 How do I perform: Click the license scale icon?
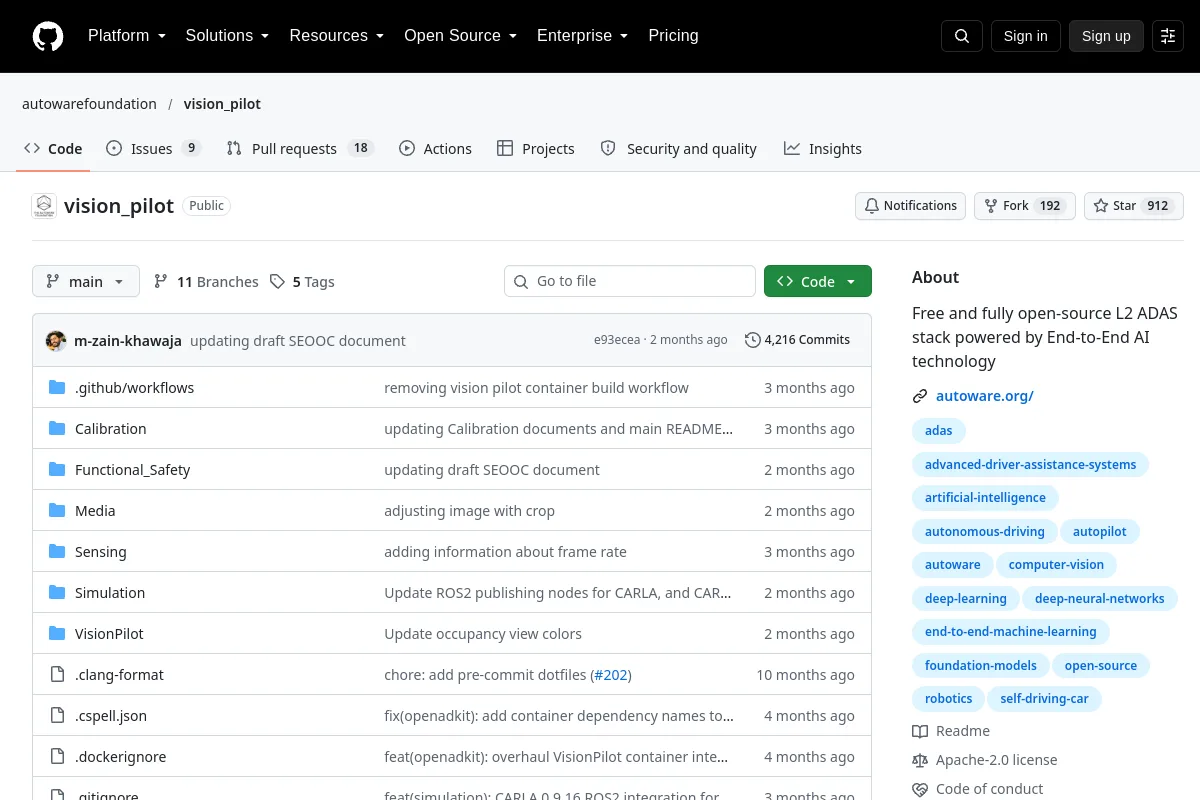click(920, 760)
